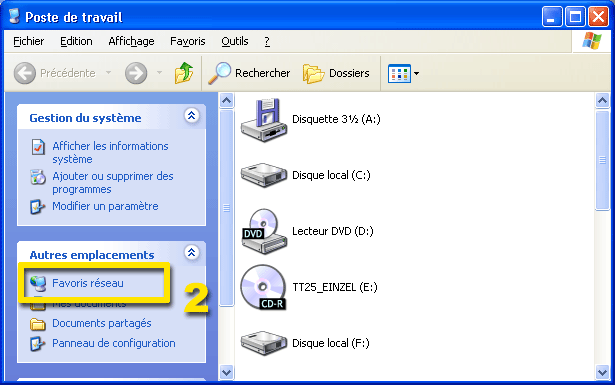This screenshot has width=615, height=385.
Task: Open the Affichage menu
Action: [x=131, y=41]
